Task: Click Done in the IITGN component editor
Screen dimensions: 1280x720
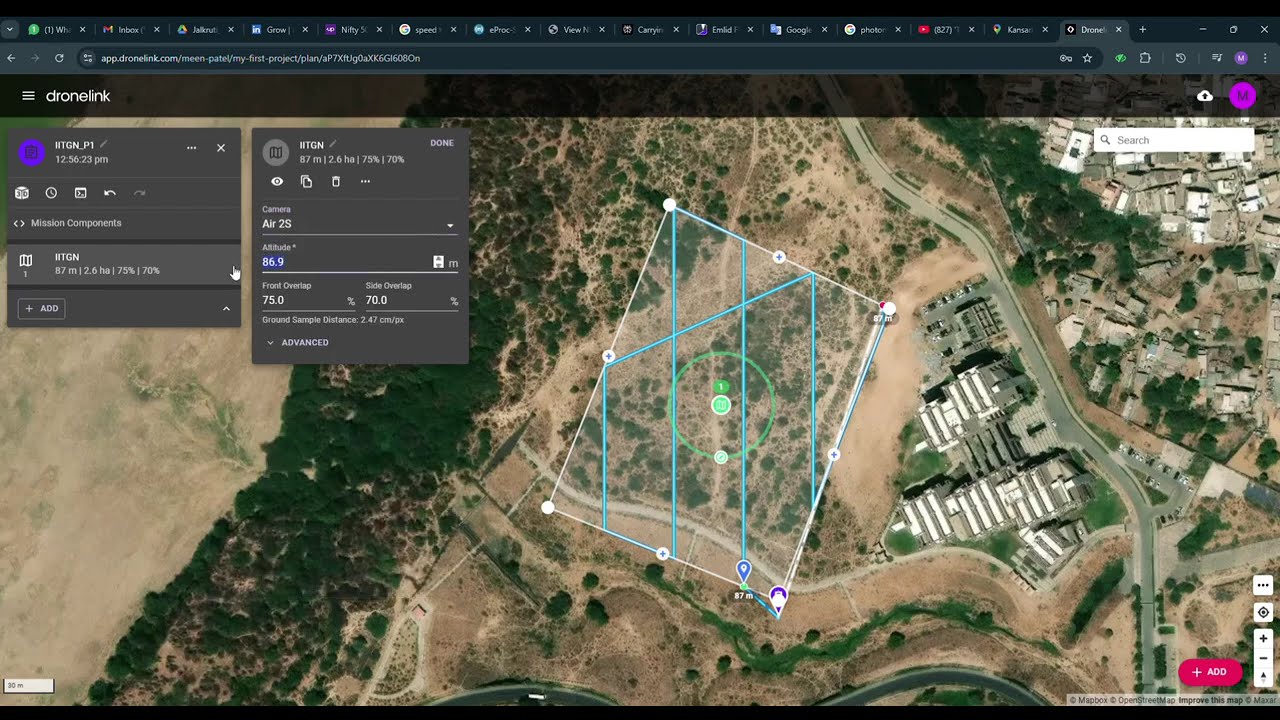Action: (x=442, y=143)
